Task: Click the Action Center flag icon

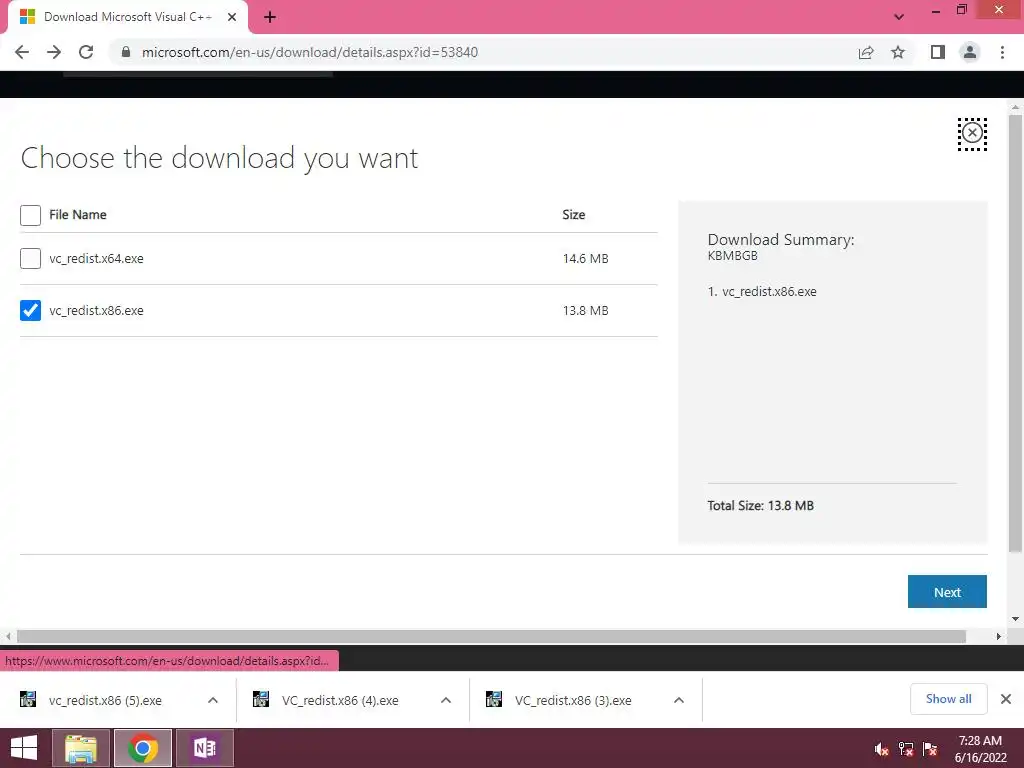Action: (930, 749)
